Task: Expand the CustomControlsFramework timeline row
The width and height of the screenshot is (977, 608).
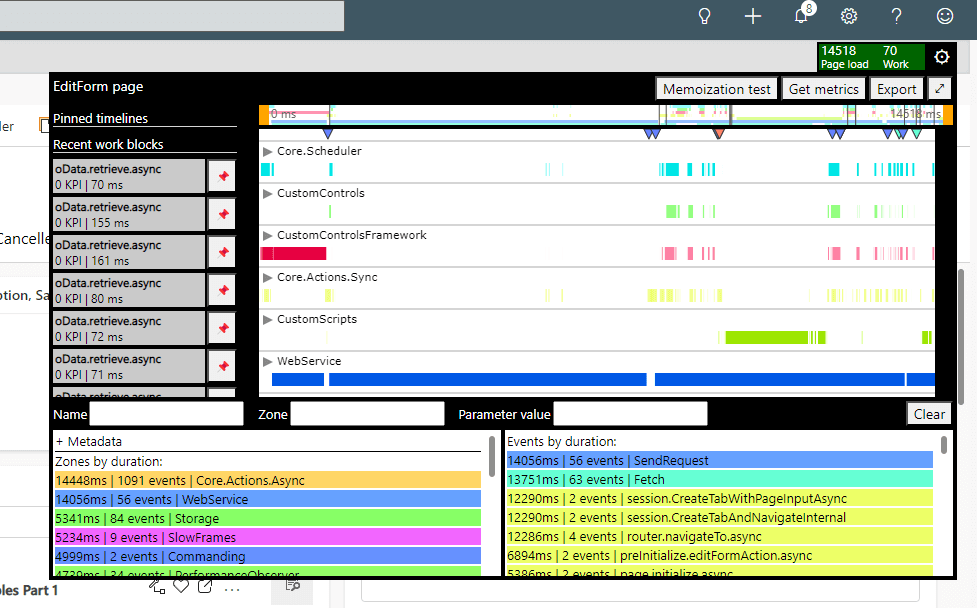Action: [267, 235]
